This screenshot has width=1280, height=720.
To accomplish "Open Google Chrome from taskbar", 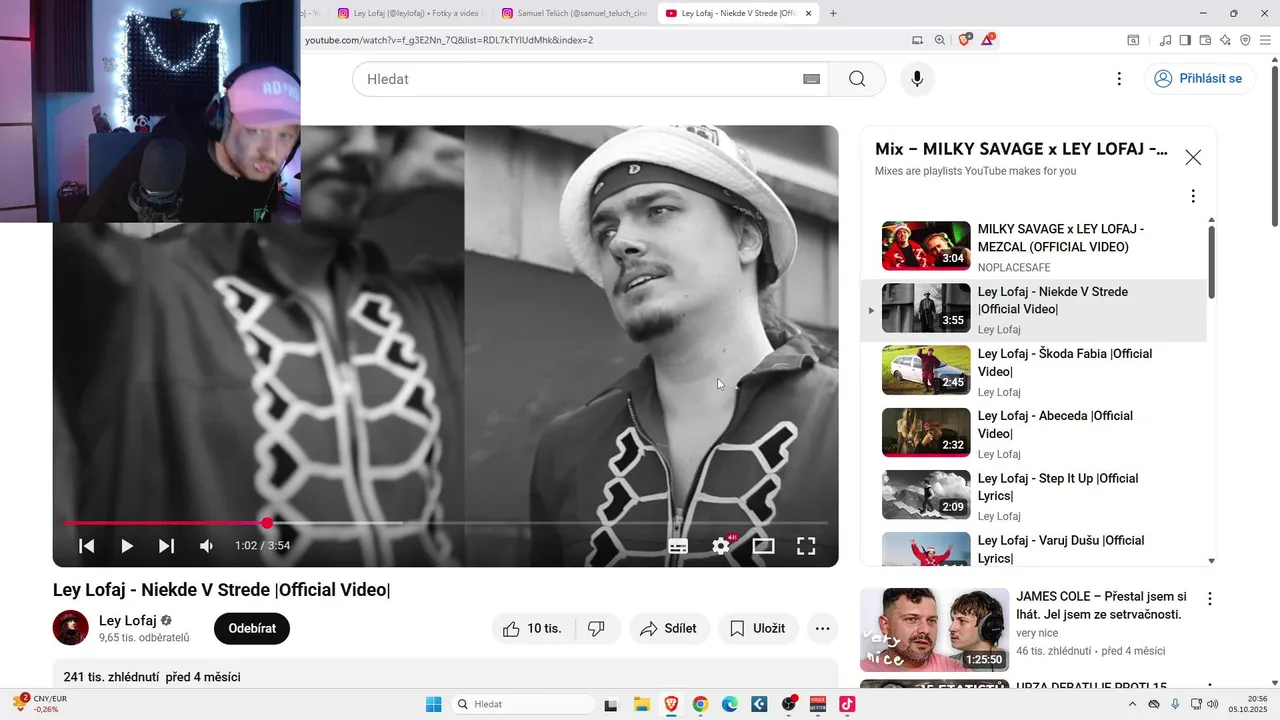I will pos(700,704).
